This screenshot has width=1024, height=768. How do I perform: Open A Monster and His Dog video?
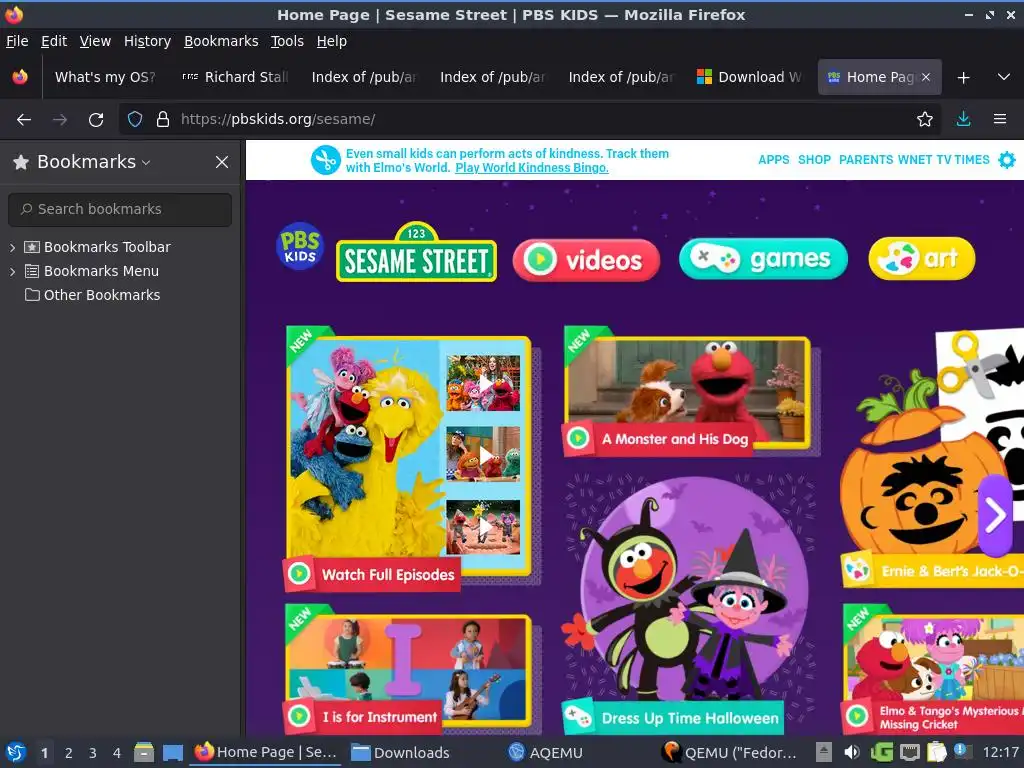point(689,392)
